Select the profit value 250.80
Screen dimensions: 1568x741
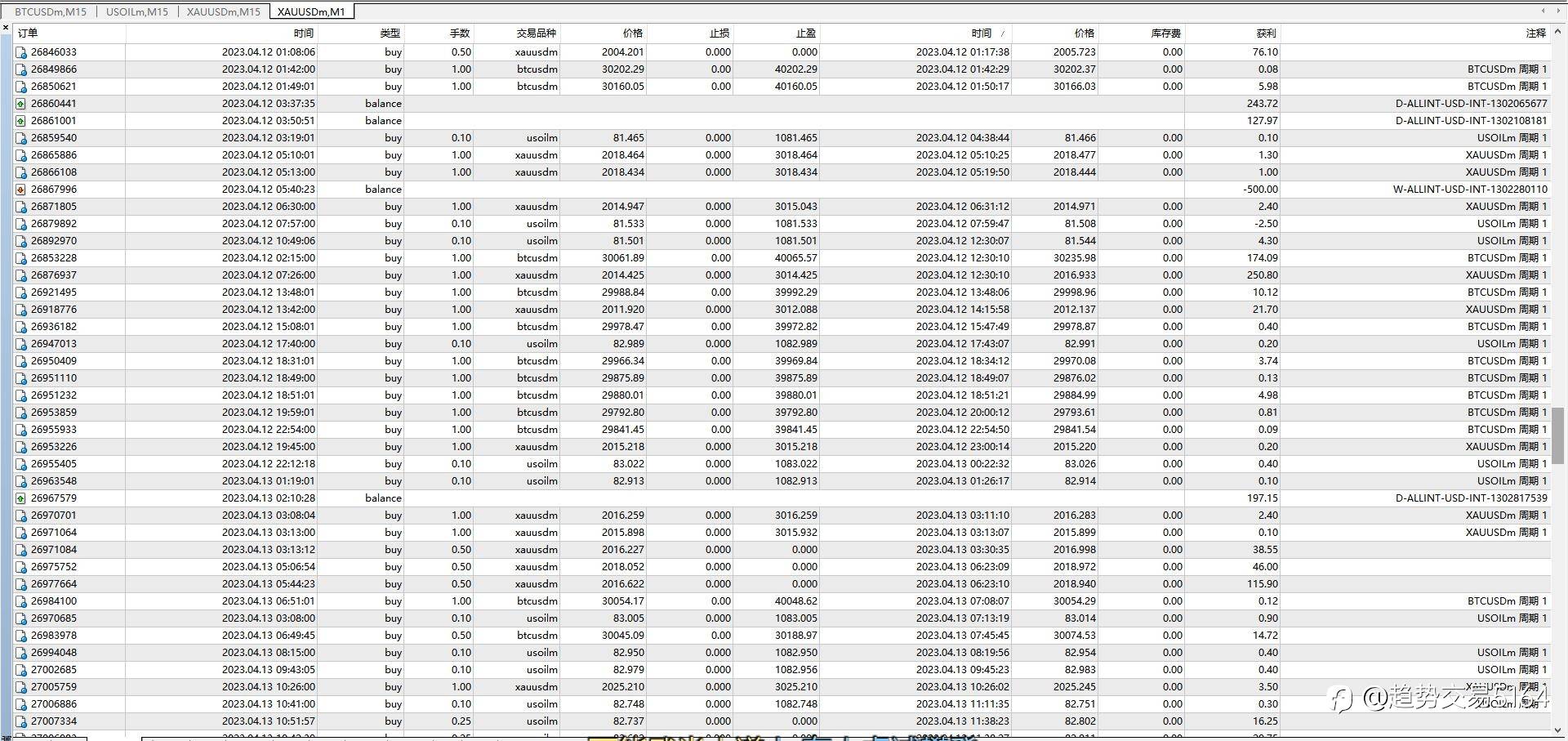[x=1263, y=275]
